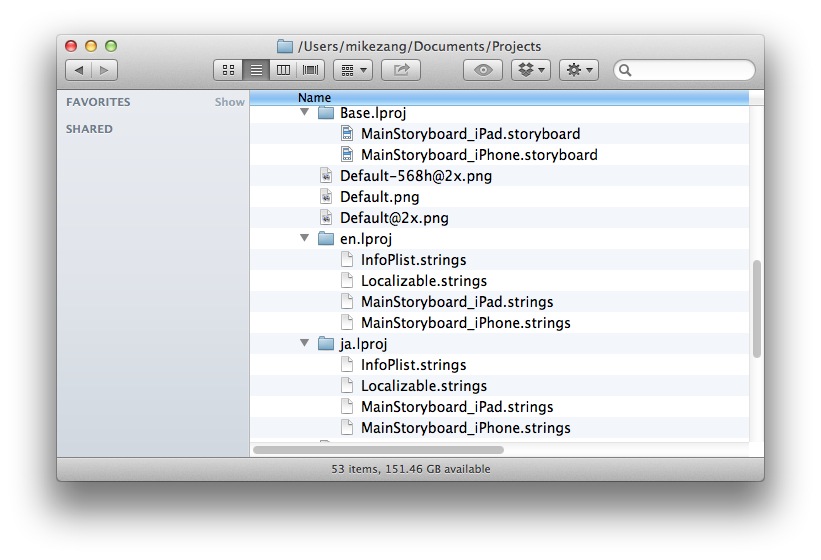Click Localizable.strings icon under en.lproj

pos(347,281)
